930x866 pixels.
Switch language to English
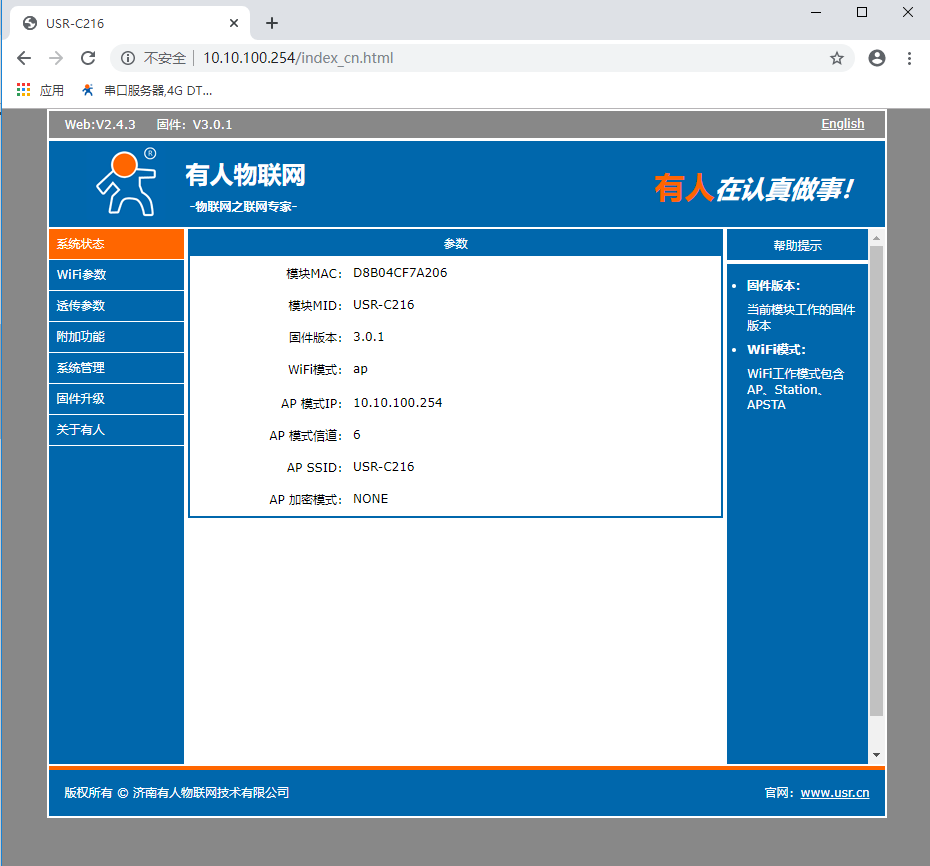coord(842,124)
